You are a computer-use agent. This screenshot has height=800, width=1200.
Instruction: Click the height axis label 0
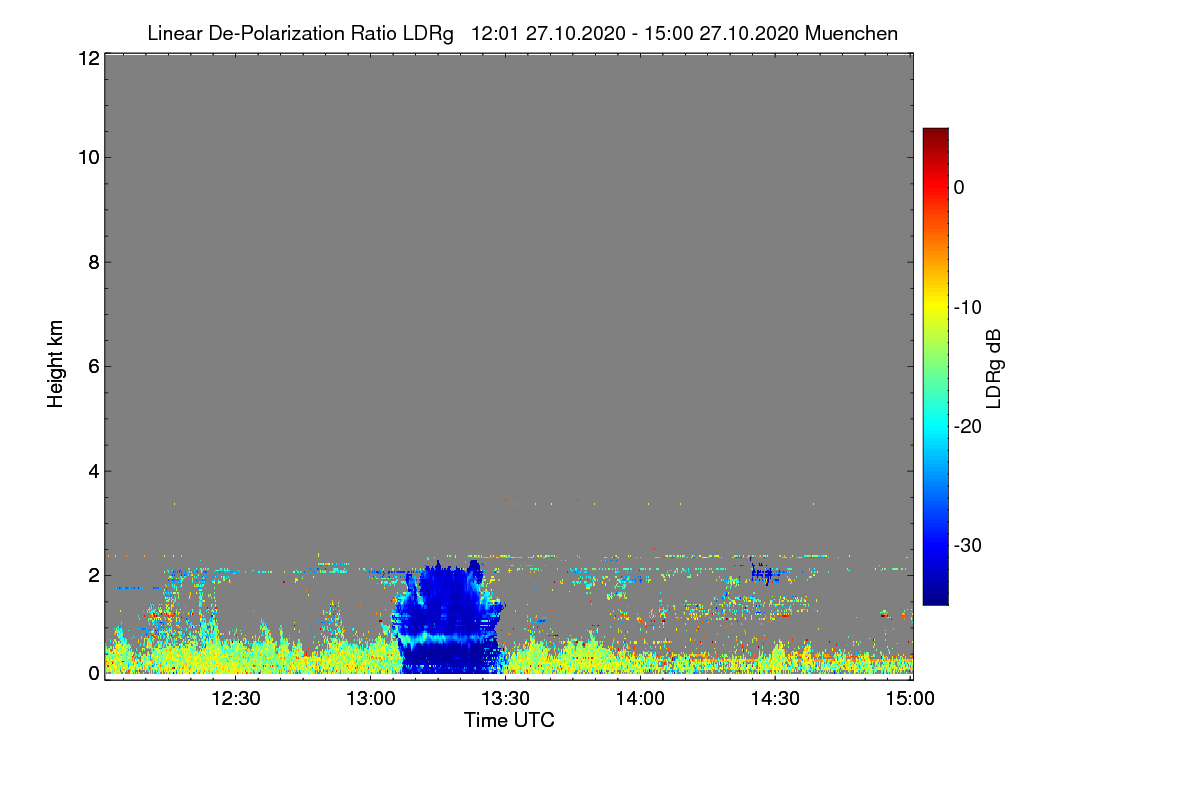[93, 673]
